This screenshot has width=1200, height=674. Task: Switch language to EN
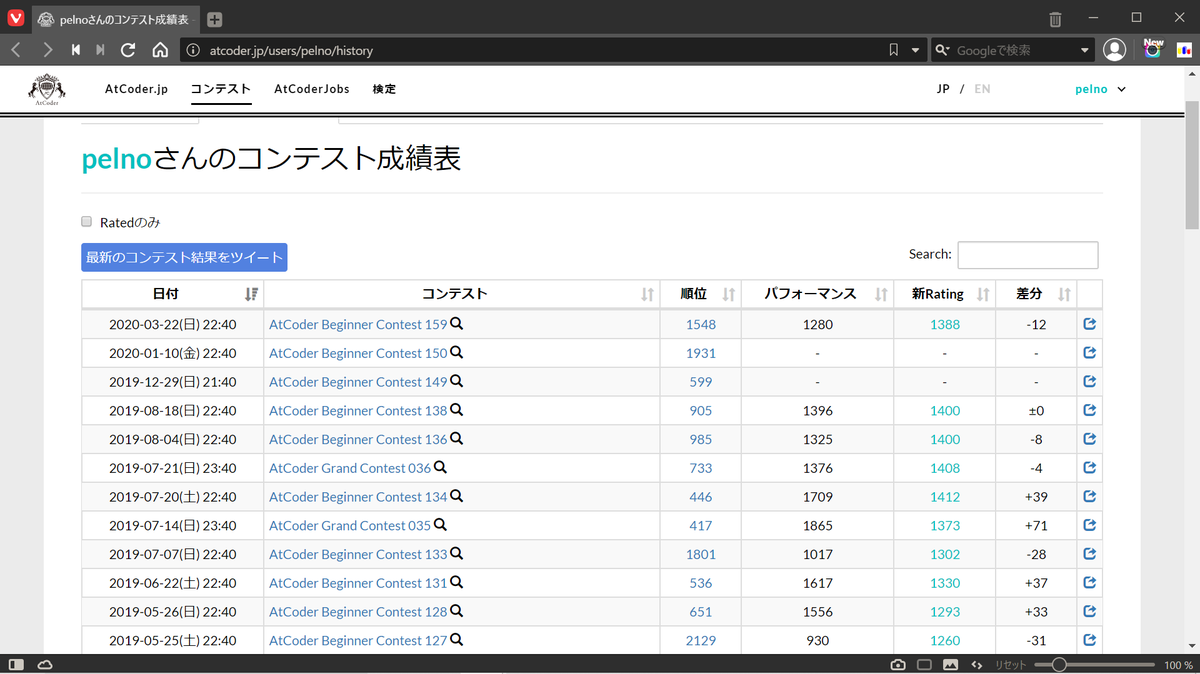coord(982,89)
